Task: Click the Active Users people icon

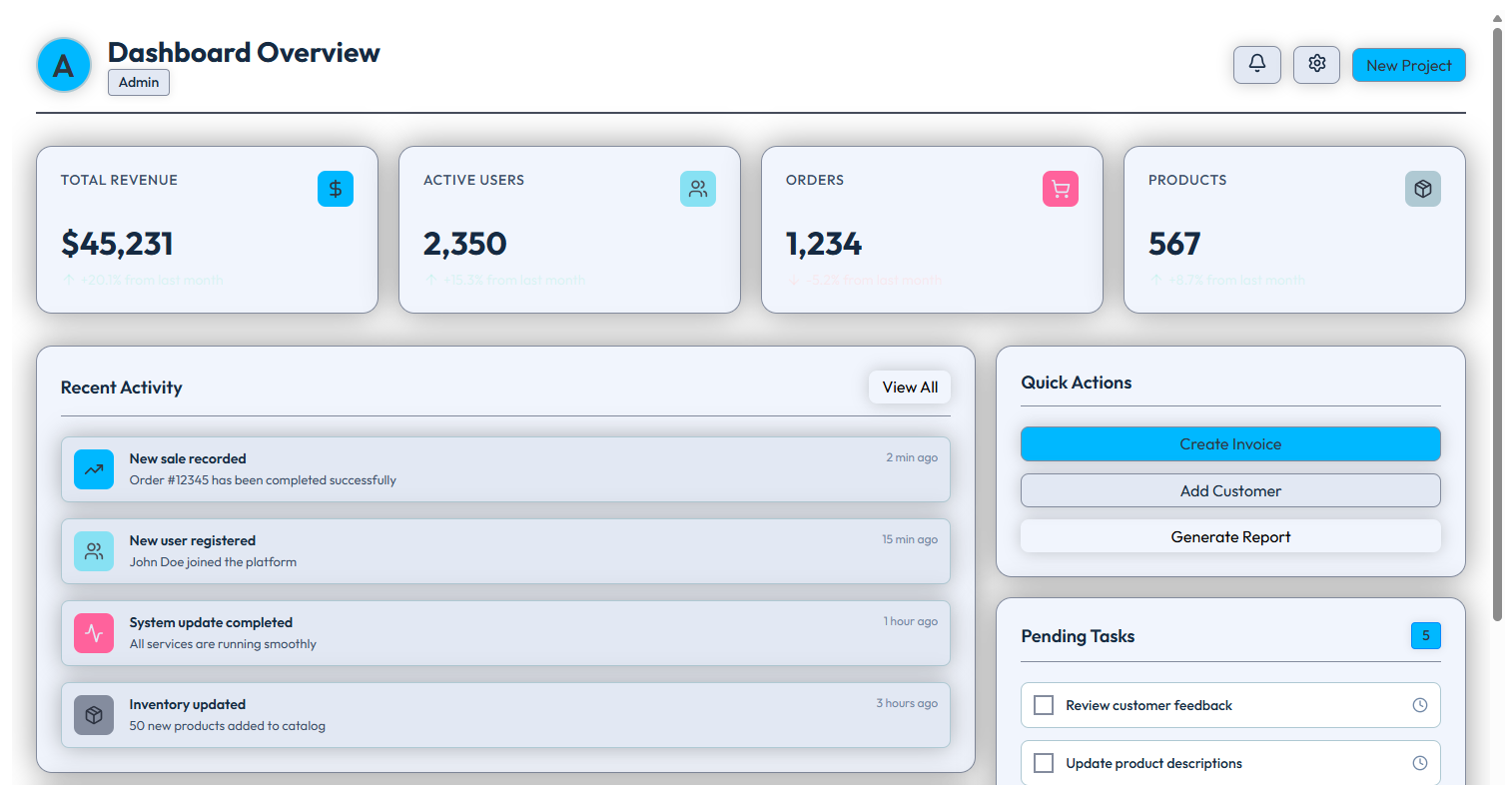Action: pos(698,189)
